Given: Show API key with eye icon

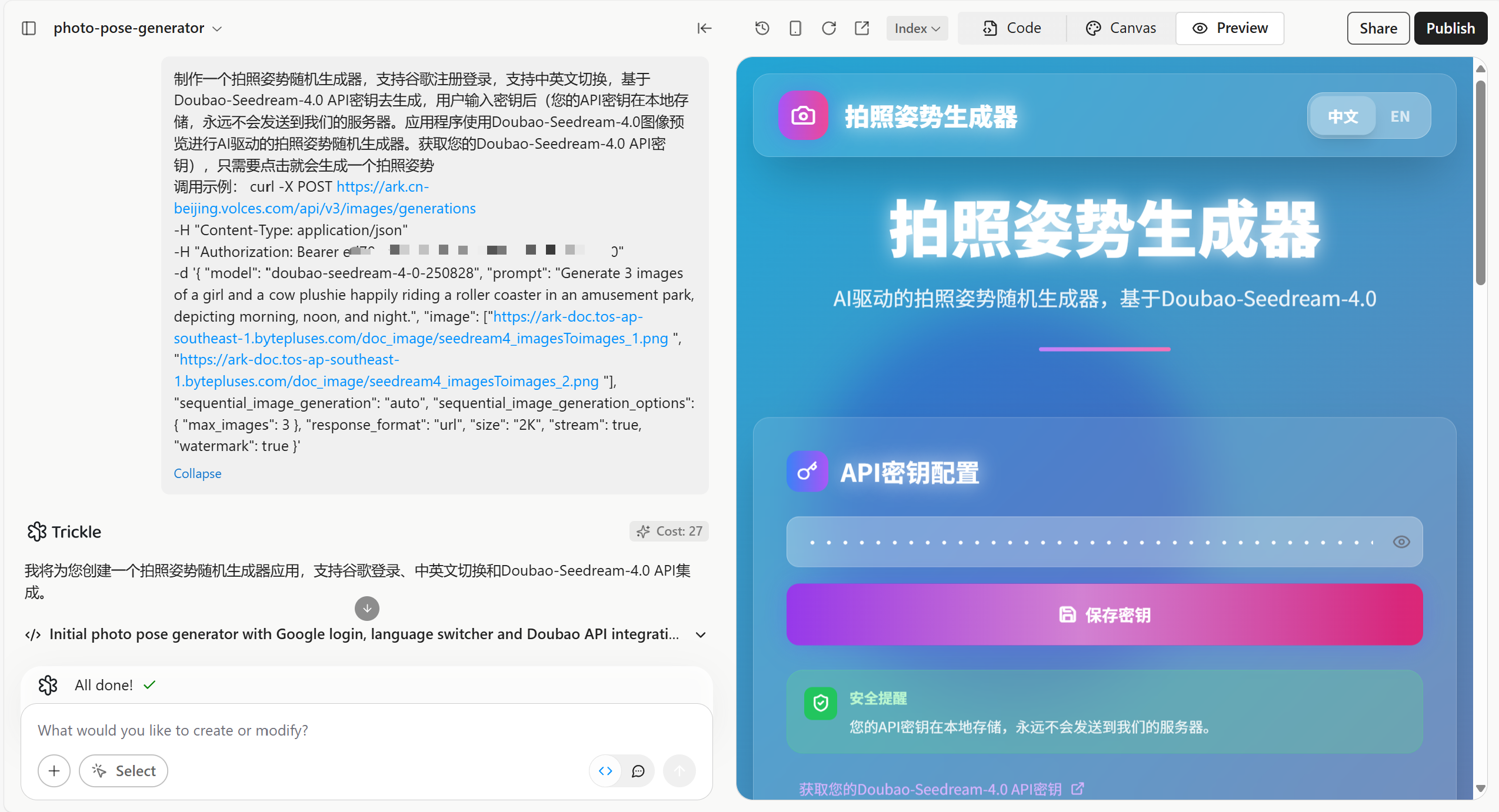Looking at the screenshot, I should click(x=1401, y=542).
